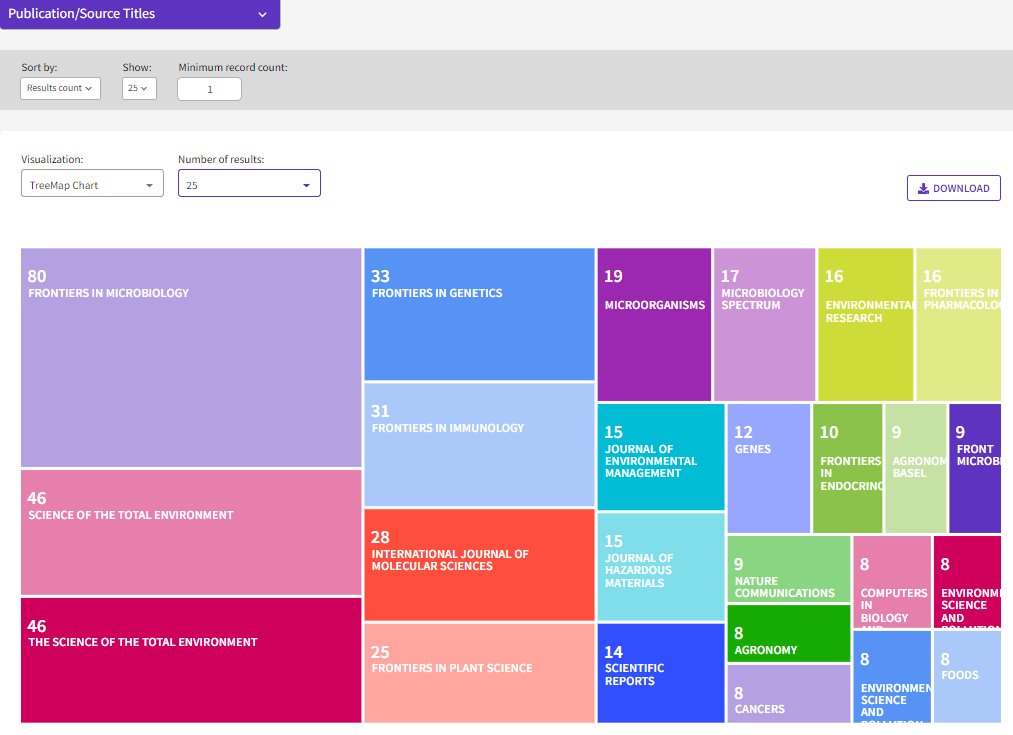
Task: Expand the Publication/Source Titles dropdown
Action: click(x=140, y=14)
